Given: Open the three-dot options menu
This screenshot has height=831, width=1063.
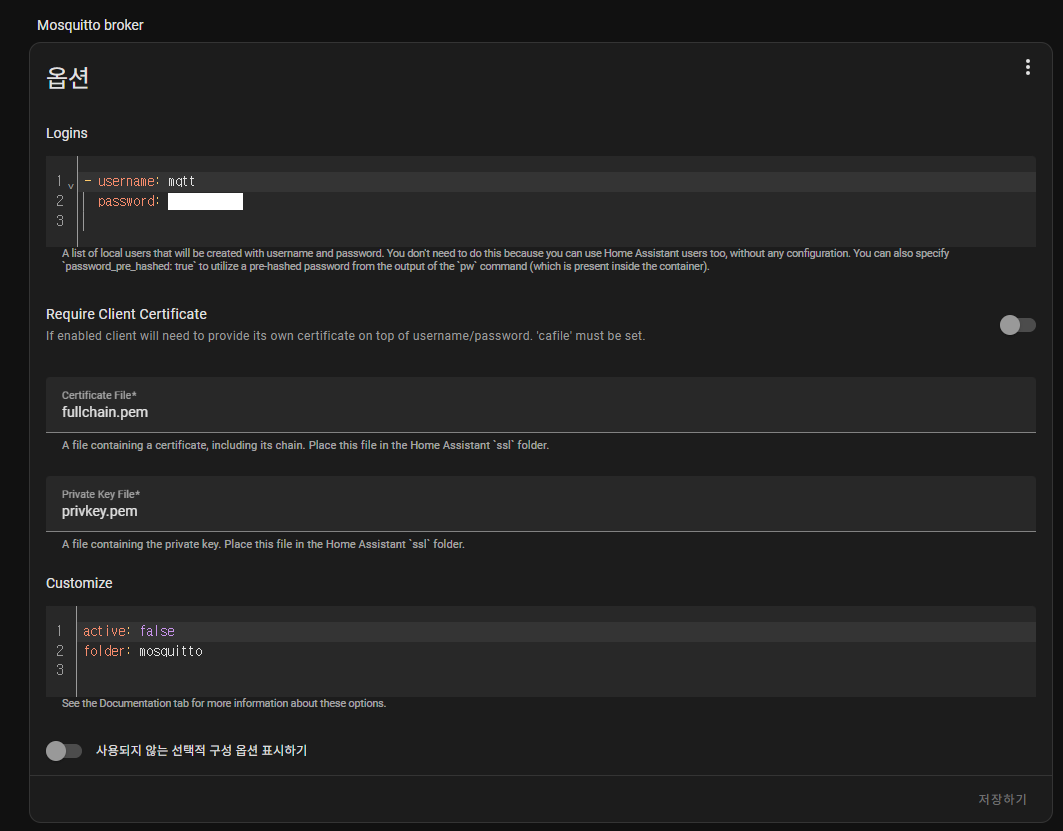Looking at the screenshot, I should click(x=1028, y=67).
